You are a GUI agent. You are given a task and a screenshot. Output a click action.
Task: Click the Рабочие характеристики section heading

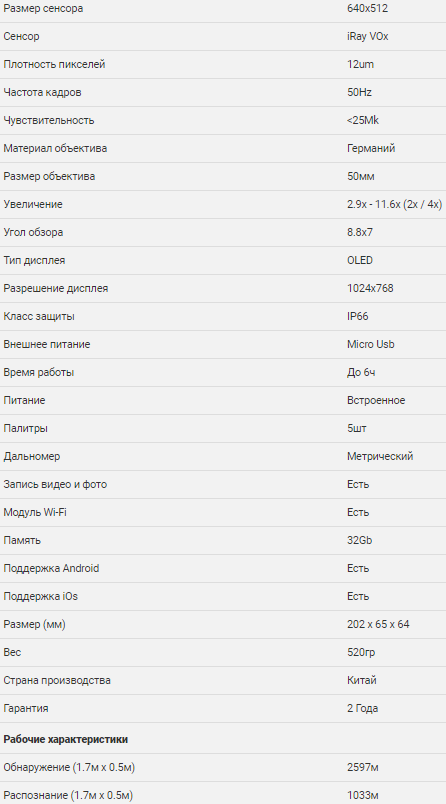pyautogui.click(x=66, y=739)
